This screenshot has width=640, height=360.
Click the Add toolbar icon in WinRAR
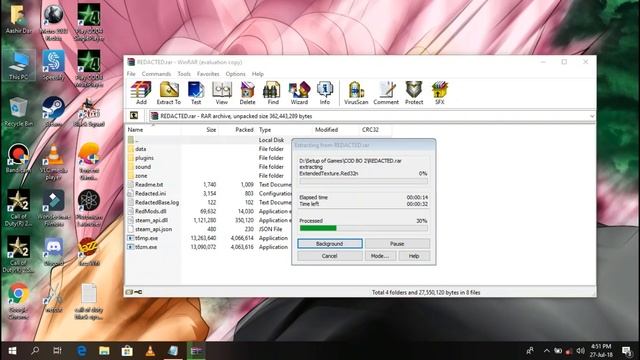point(141,93)
